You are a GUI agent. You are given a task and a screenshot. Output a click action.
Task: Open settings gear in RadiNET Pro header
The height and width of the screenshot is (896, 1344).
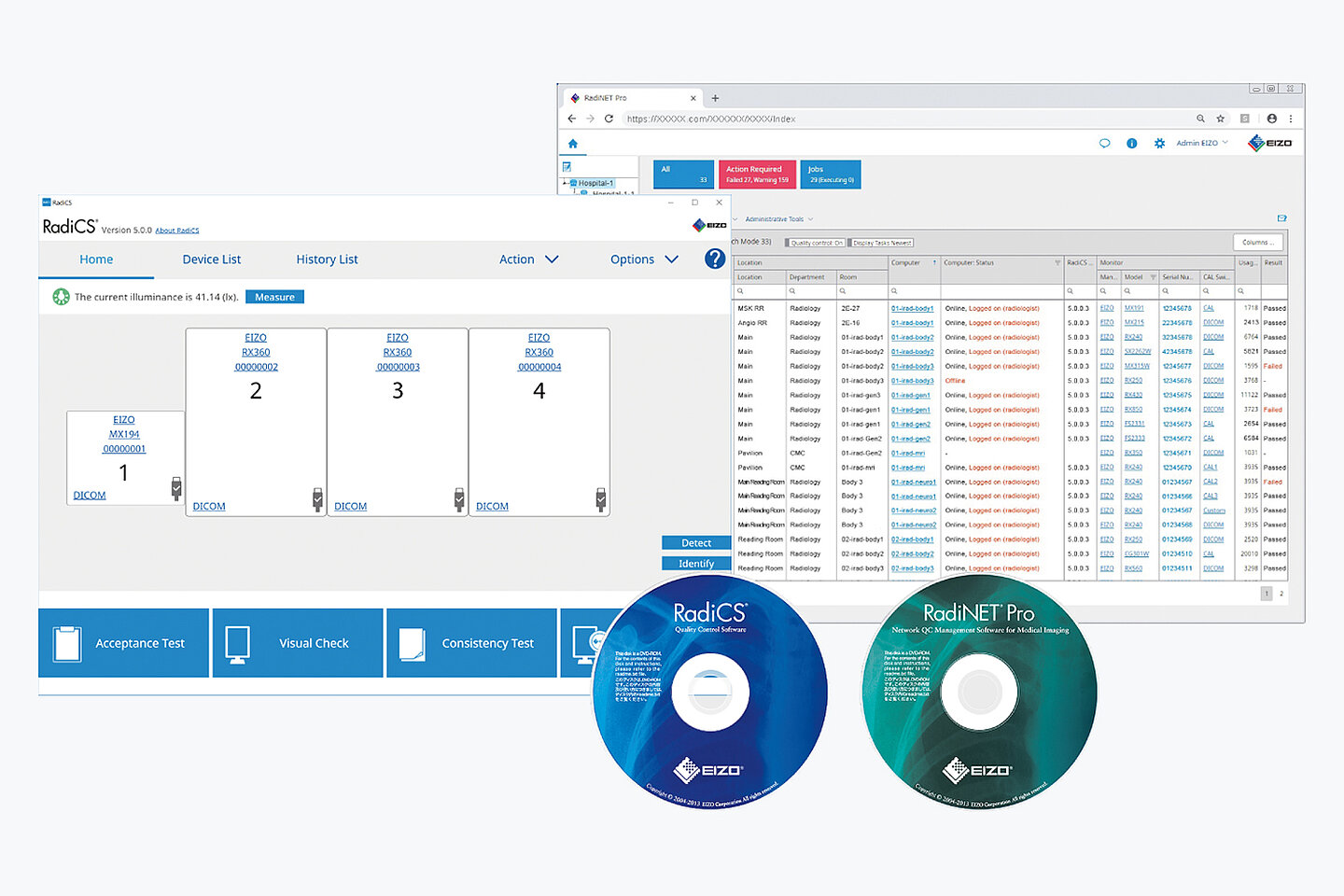coord(1159,144)
